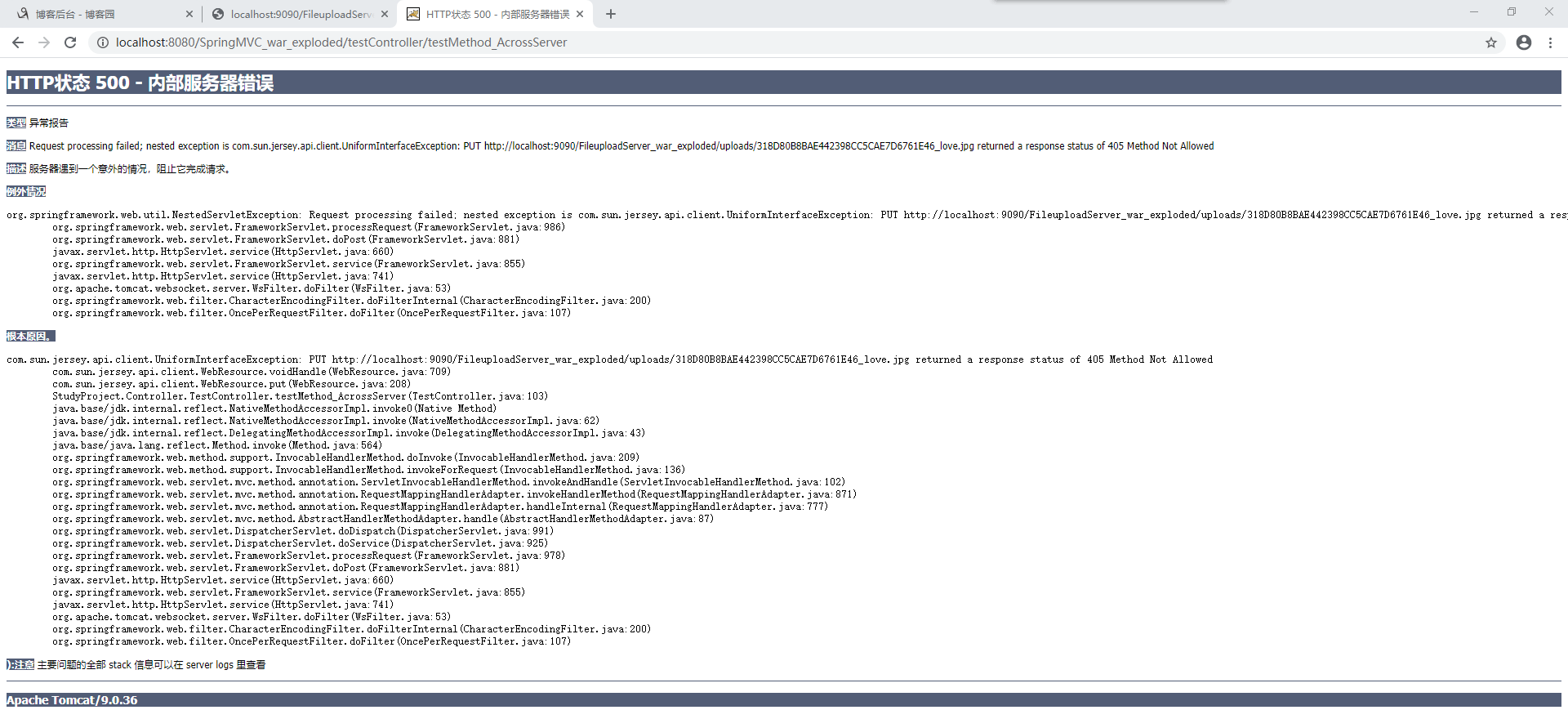Click the 异常报告 text

tap(49, 123)
